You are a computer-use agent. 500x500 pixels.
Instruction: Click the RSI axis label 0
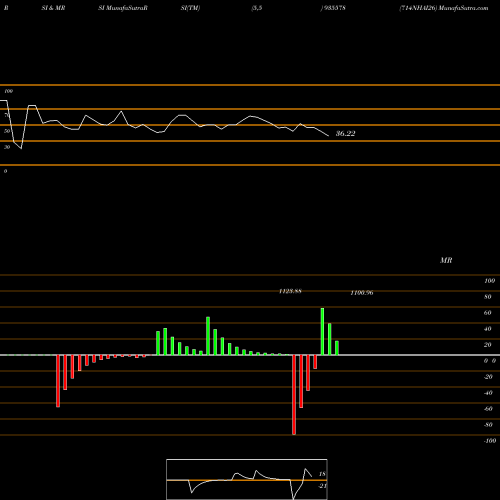pyautogui.click(x=5, y=171)
